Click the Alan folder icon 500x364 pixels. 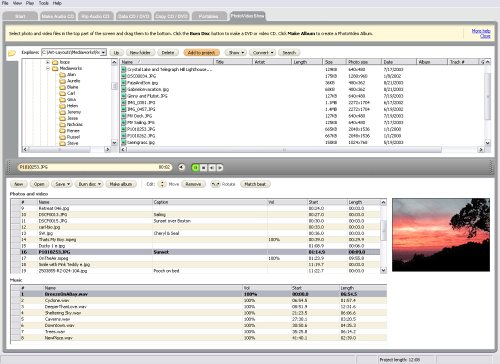[x=62, y=75]
